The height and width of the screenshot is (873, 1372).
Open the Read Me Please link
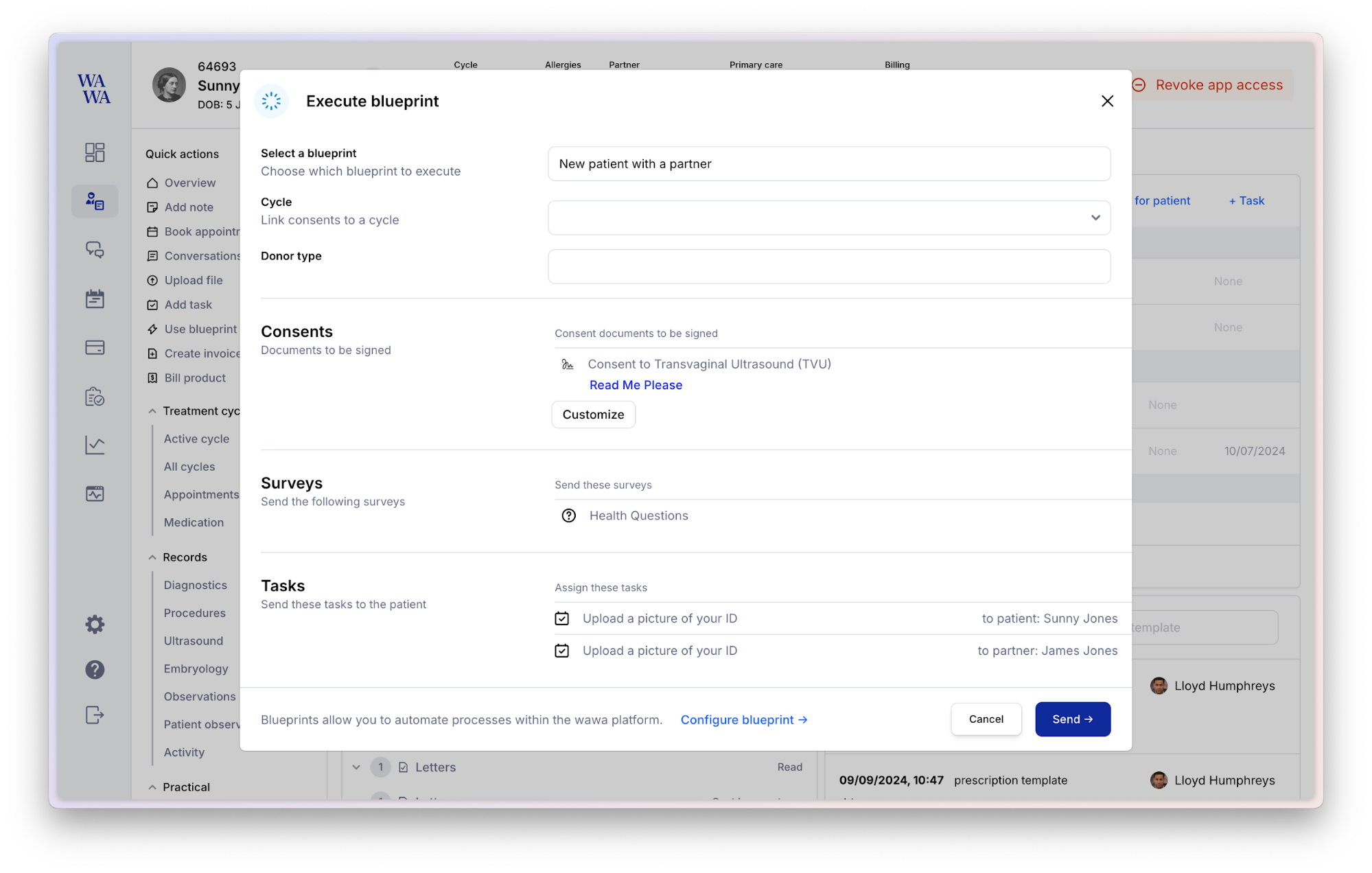636,385
